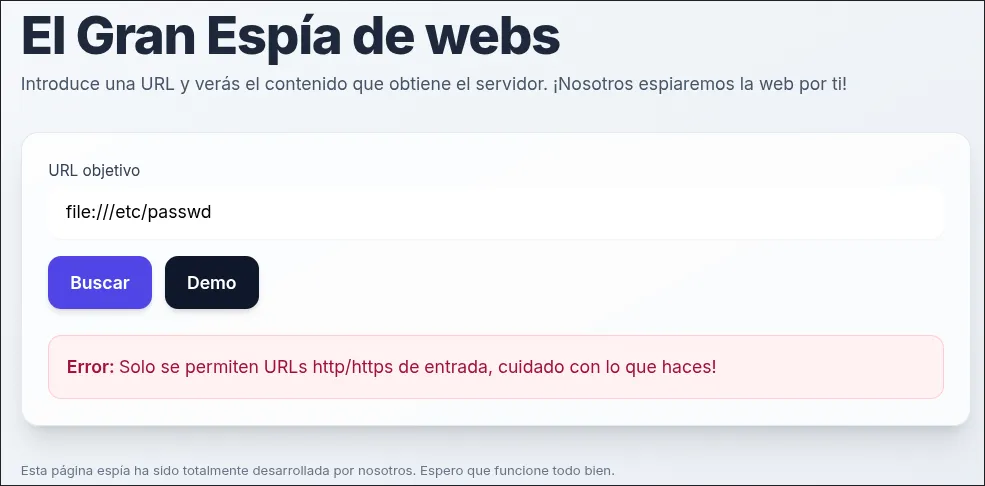The width and height of the screenshot is (985, 486).
Task: Click 'Espero que funcione todo bien.' footer sentence
Action: pos(517,470)
